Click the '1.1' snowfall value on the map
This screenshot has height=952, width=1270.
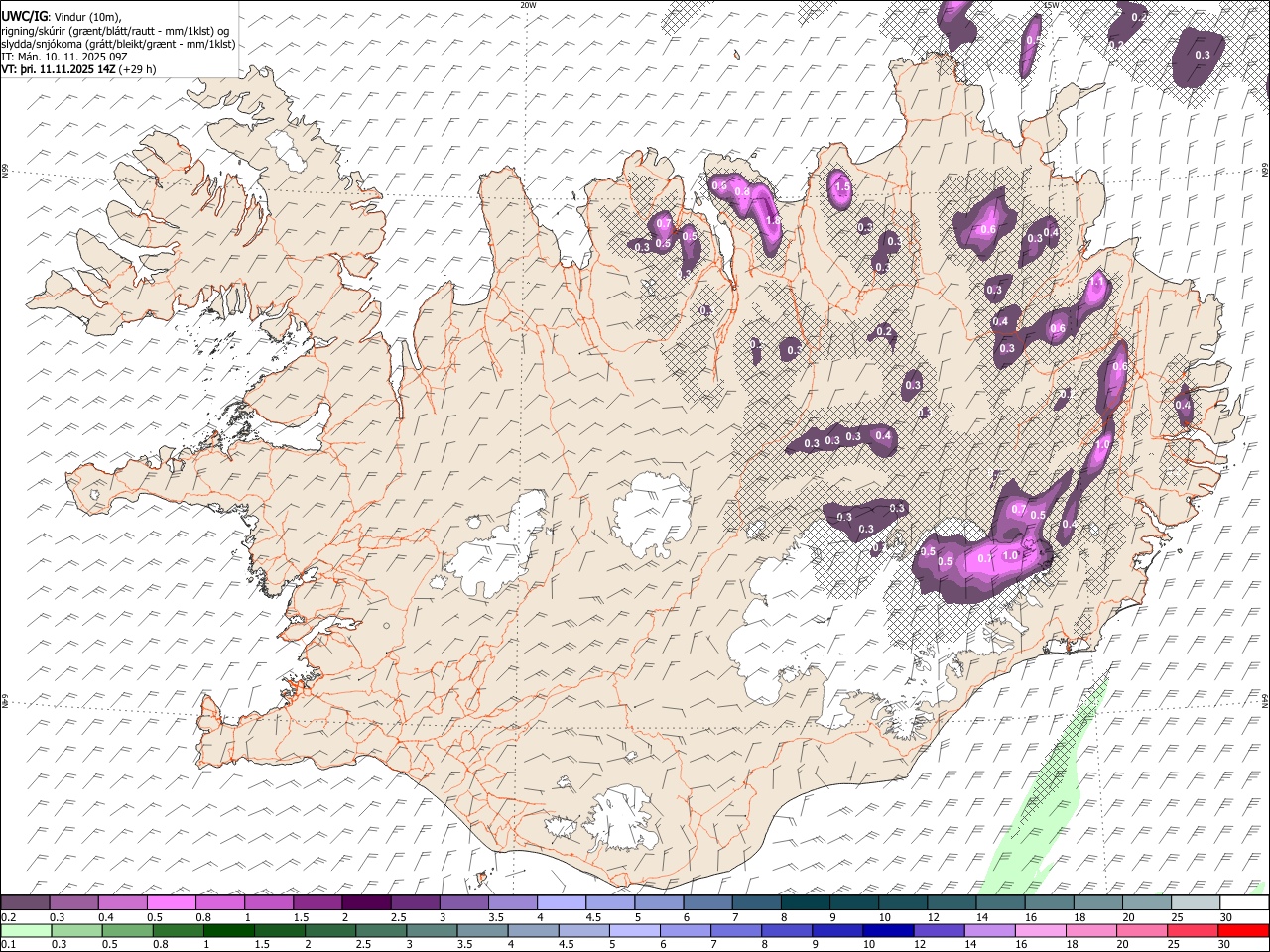1095,283
